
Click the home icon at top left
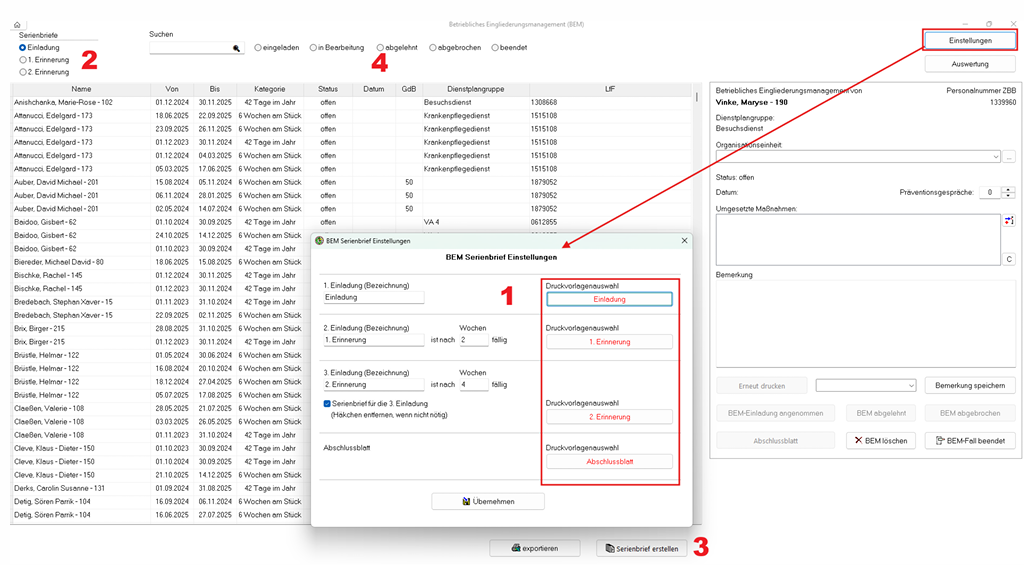[x=17, y=25]
